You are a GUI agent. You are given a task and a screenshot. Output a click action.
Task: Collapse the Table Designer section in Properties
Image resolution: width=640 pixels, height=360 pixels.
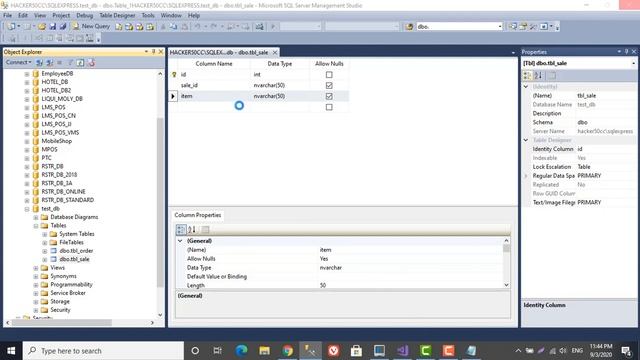[526, 140]
